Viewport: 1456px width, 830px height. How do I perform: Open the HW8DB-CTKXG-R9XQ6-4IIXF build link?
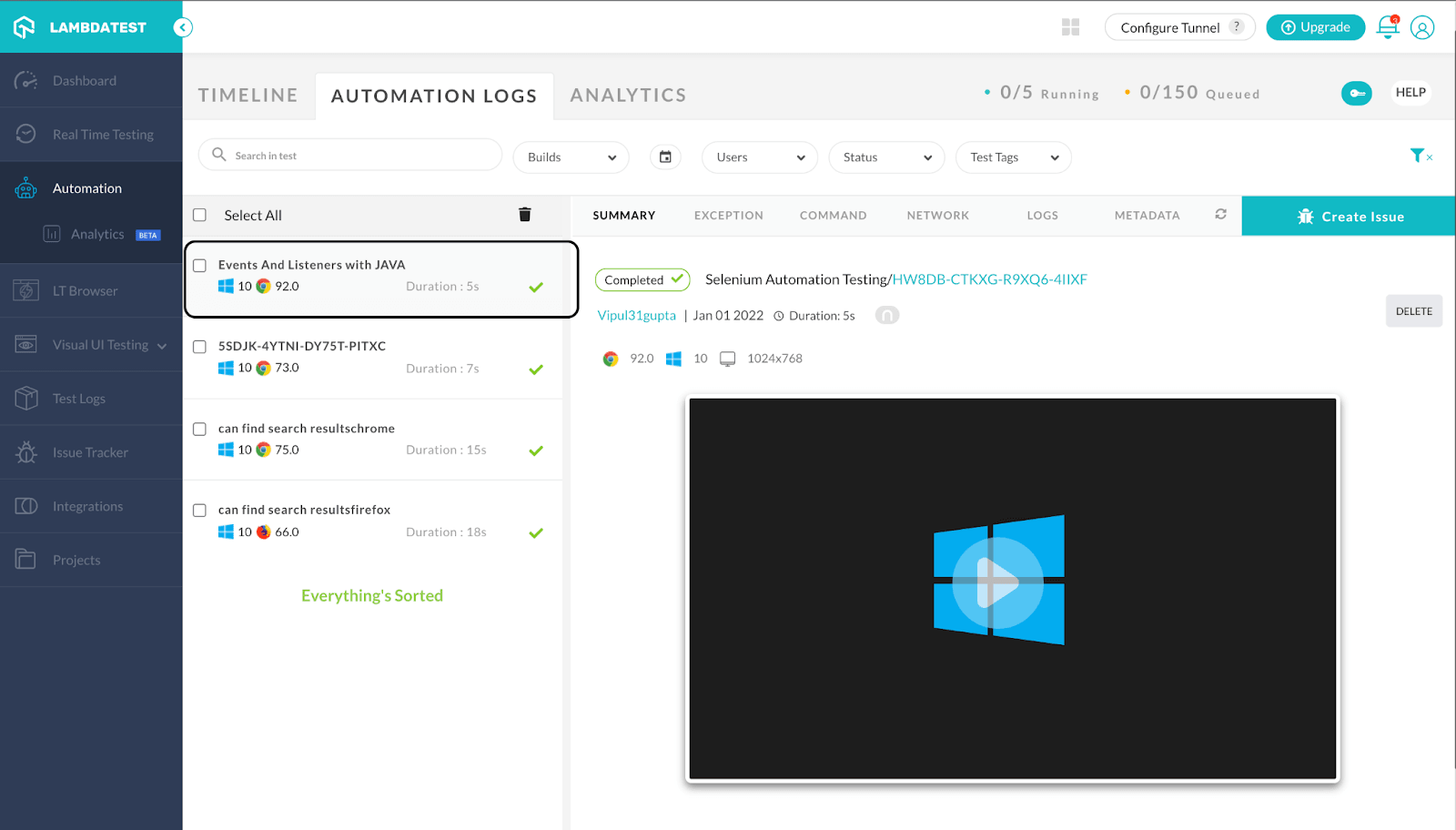pyautogui.click(x=989, y=279)
